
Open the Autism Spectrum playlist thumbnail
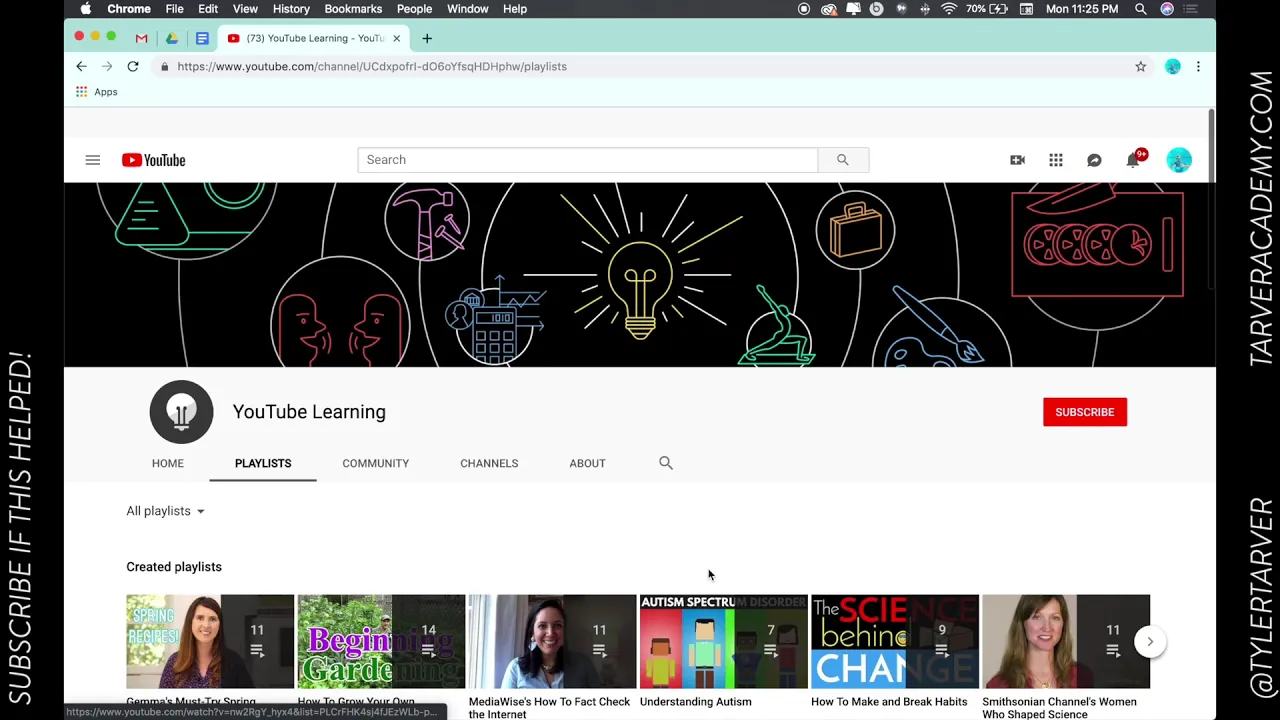[724, 642]
